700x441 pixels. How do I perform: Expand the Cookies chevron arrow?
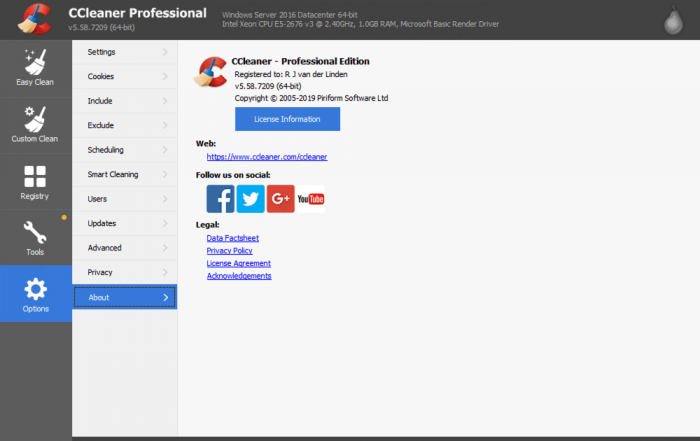(x=165, y=76)
